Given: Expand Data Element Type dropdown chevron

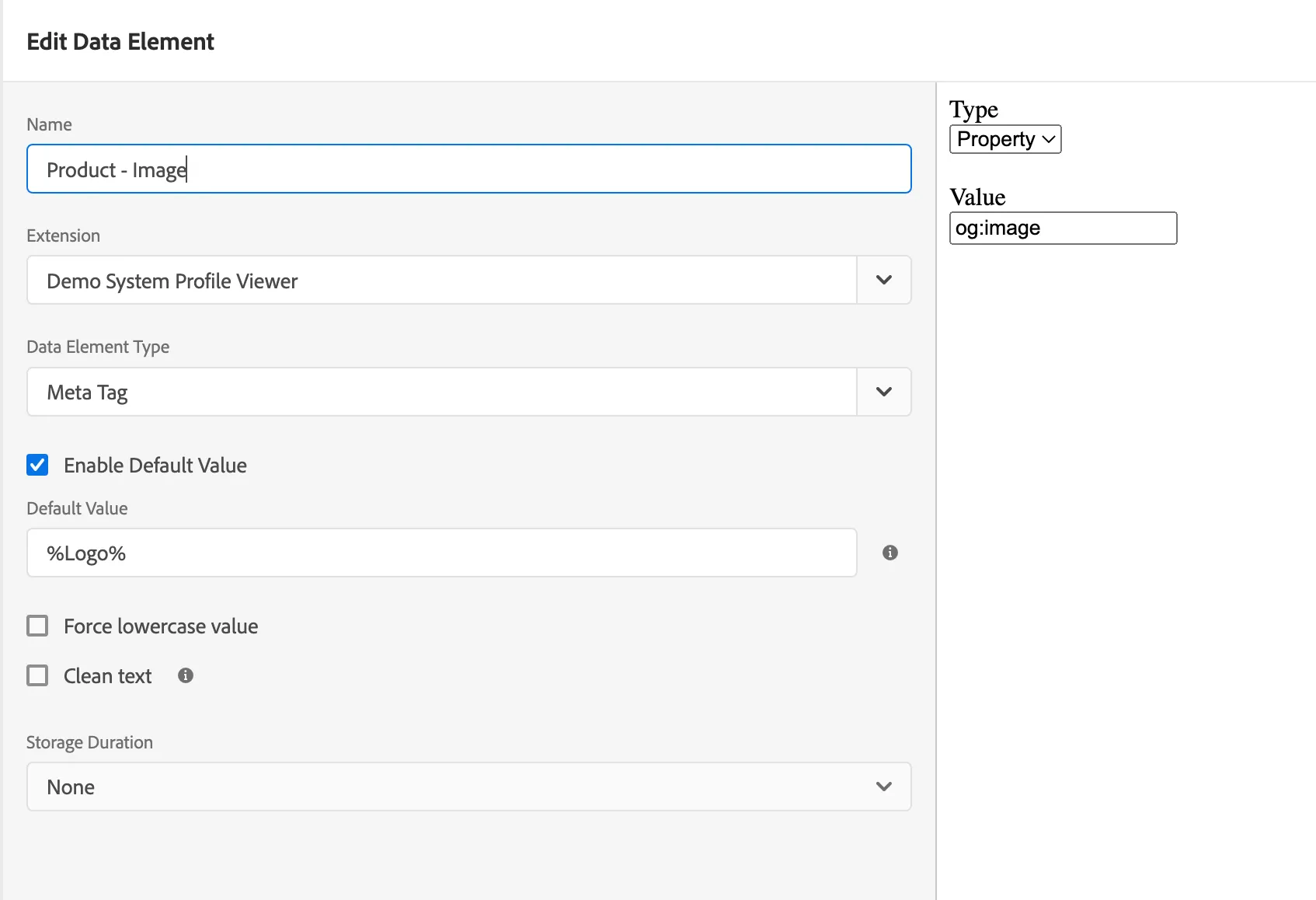Looking at the screenshot, I should (883, 392).
